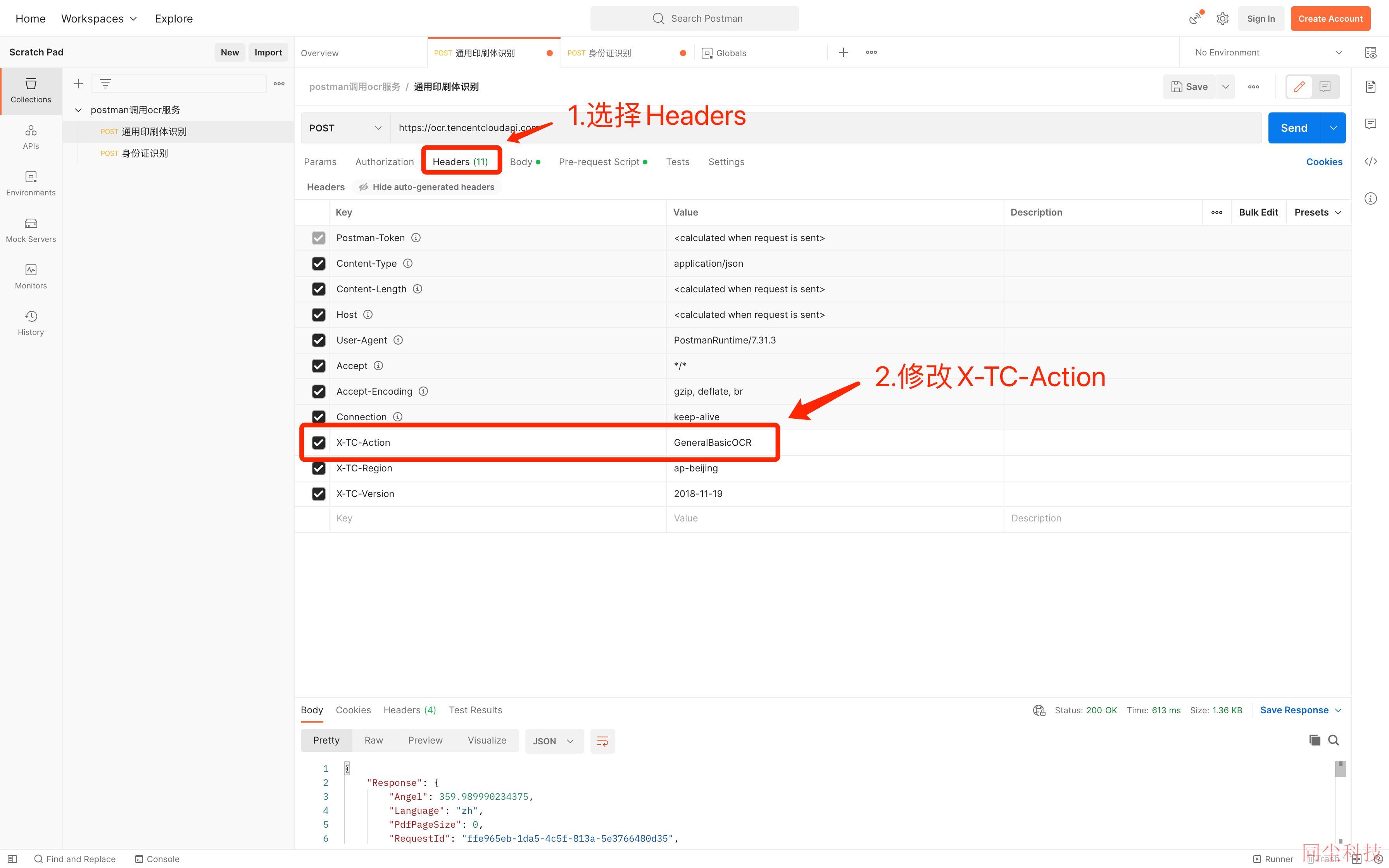Click the network globe icon near Status

[1039, 710]
